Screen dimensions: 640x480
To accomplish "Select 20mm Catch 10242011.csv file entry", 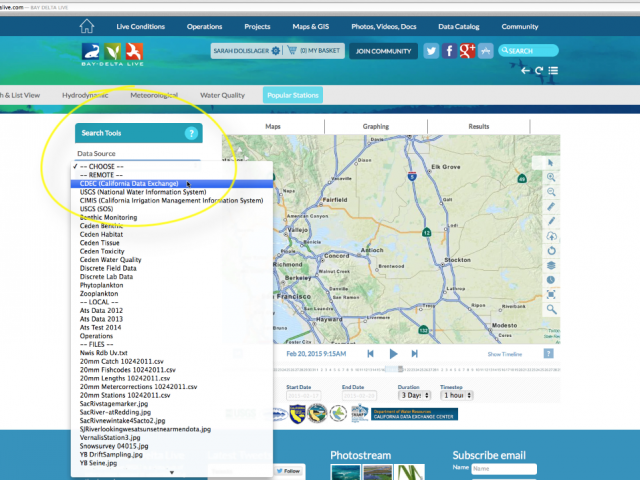I will coord(171,361).
